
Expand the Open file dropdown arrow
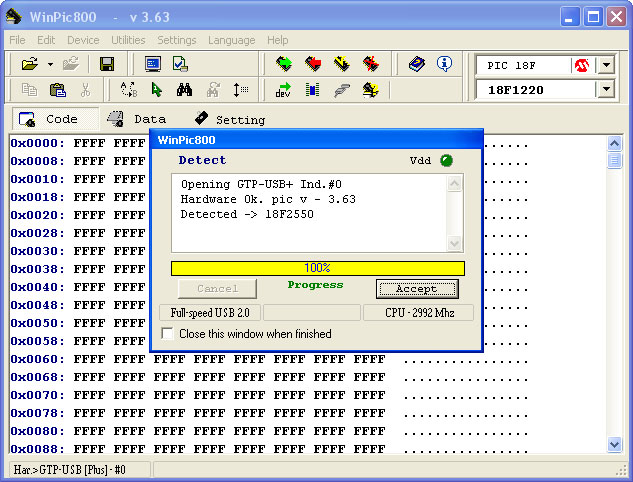tap(50, 64)
